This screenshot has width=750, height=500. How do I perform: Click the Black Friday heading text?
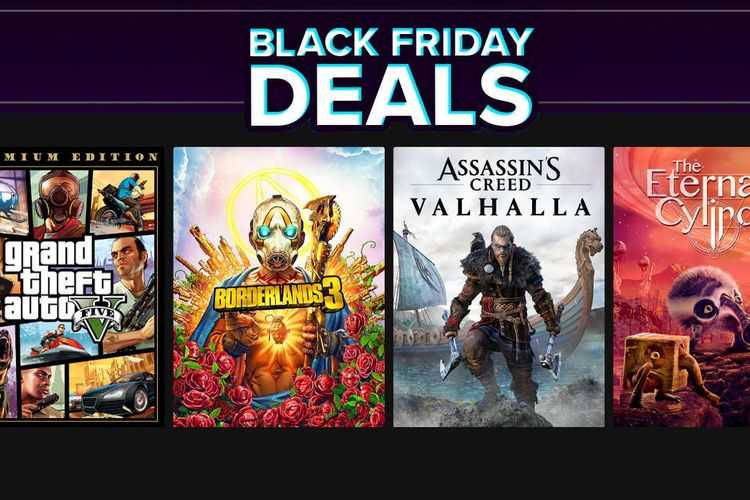pyautogui.click(x=391, y=42)
